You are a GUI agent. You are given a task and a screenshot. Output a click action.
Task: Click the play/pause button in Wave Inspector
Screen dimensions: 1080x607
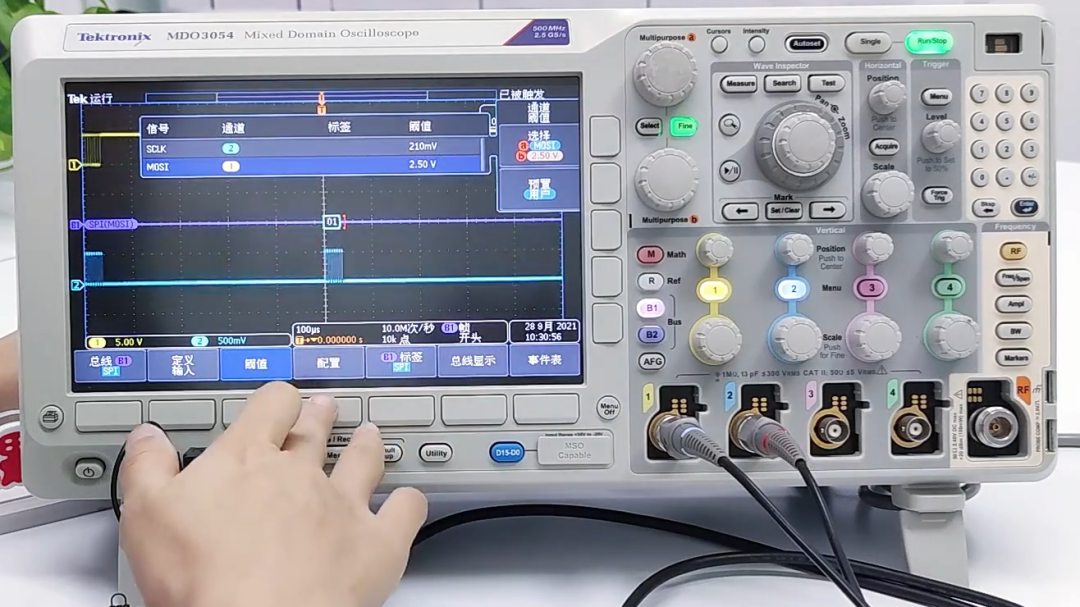tap(729, 169)
